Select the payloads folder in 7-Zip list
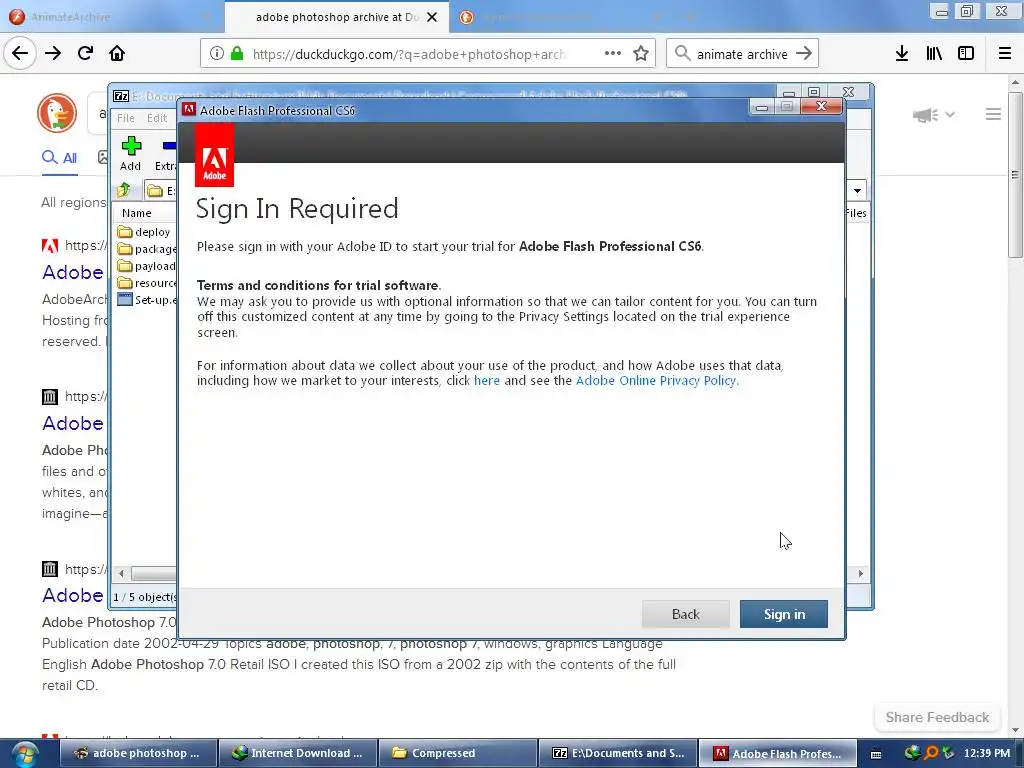Viewport: 1024px width, 768px height. coord(146,266)
